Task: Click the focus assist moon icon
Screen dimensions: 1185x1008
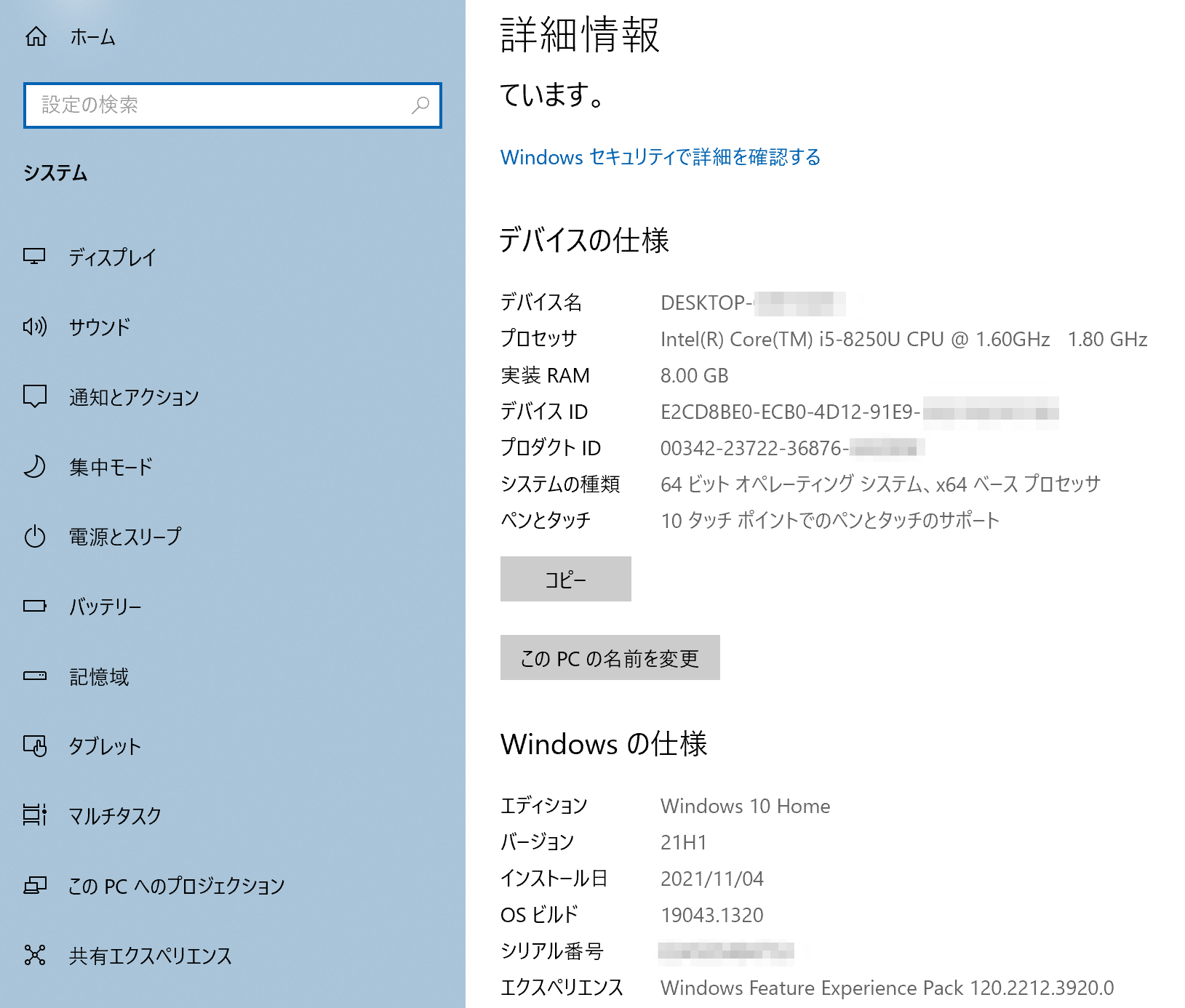Action: 35,466
